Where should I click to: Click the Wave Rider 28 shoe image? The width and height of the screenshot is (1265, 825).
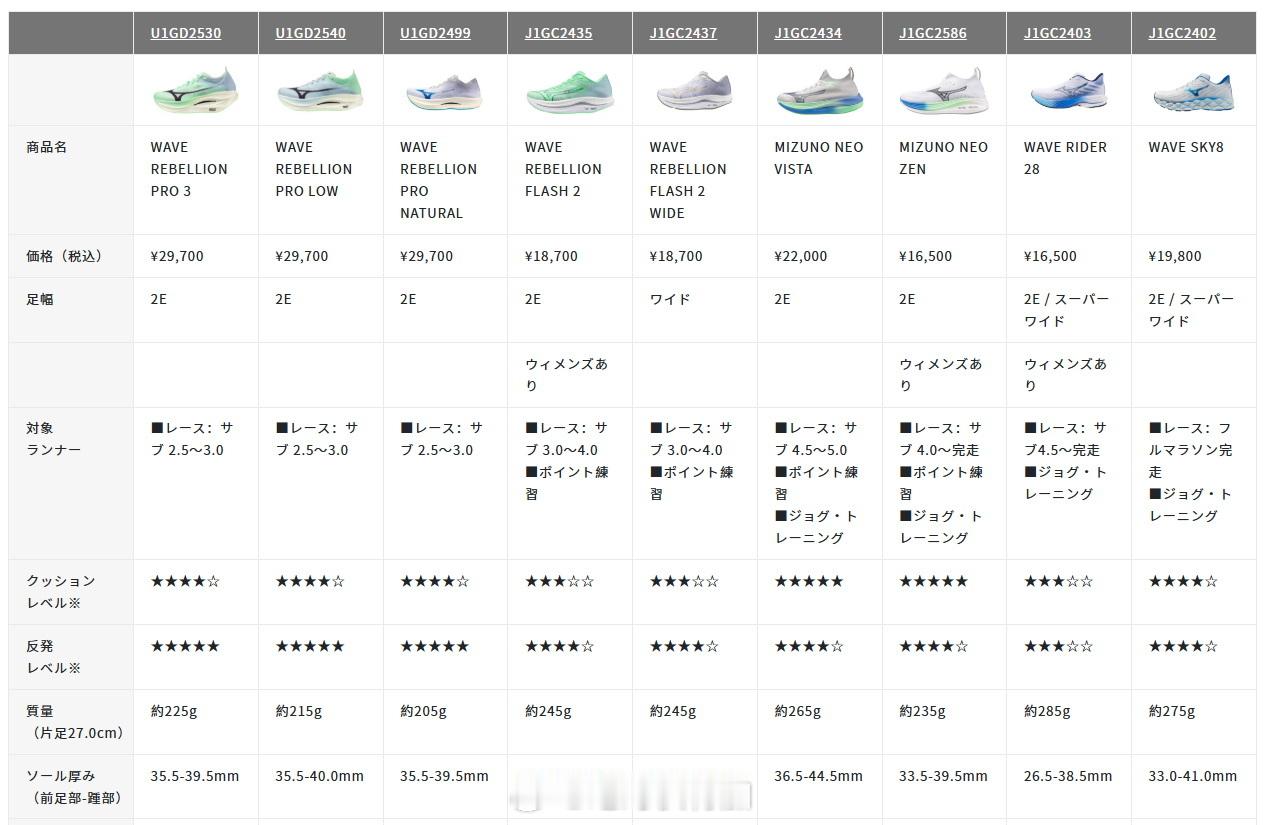[1068, 91]
